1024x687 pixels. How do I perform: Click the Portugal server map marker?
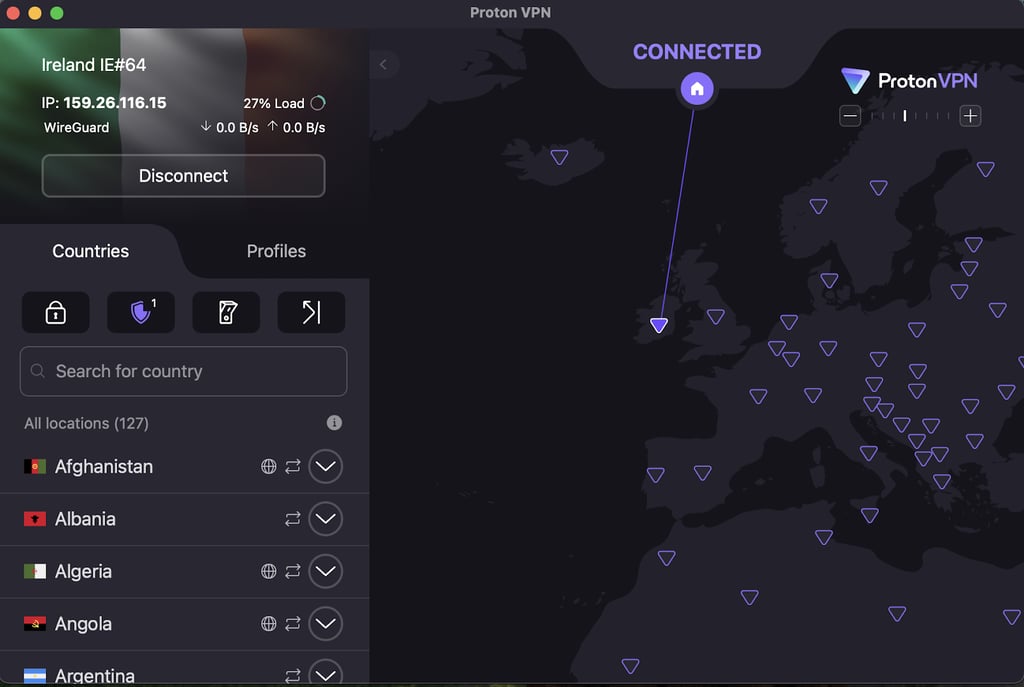(x=656, y=475)
